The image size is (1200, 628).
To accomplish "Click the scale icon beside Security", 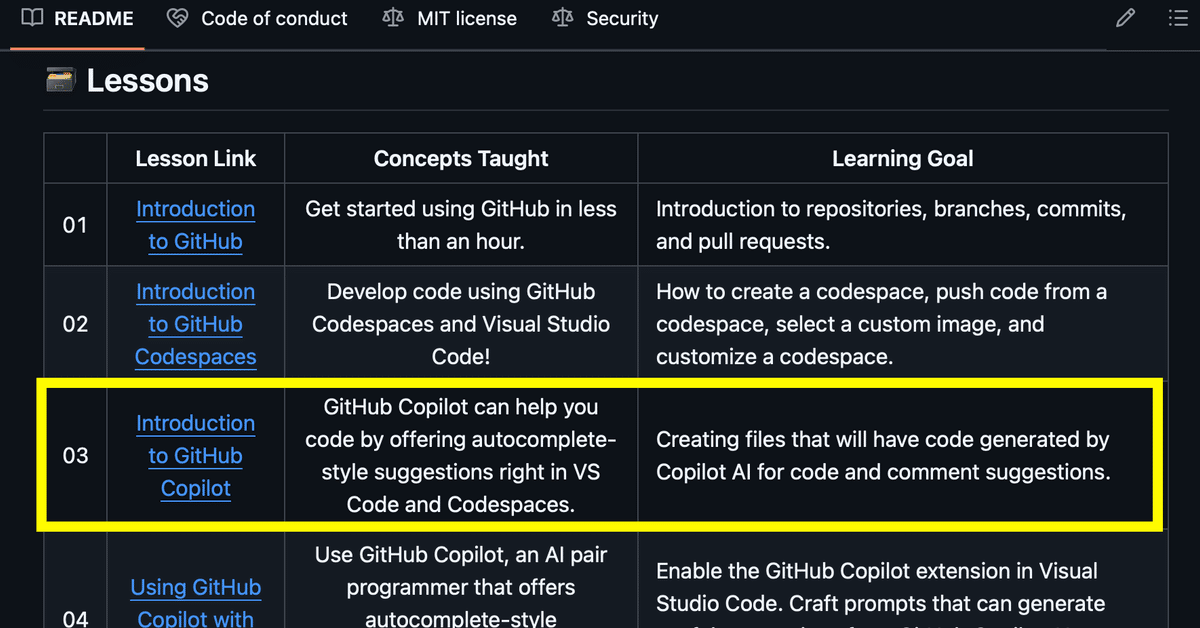I will [x=563, y=18].
